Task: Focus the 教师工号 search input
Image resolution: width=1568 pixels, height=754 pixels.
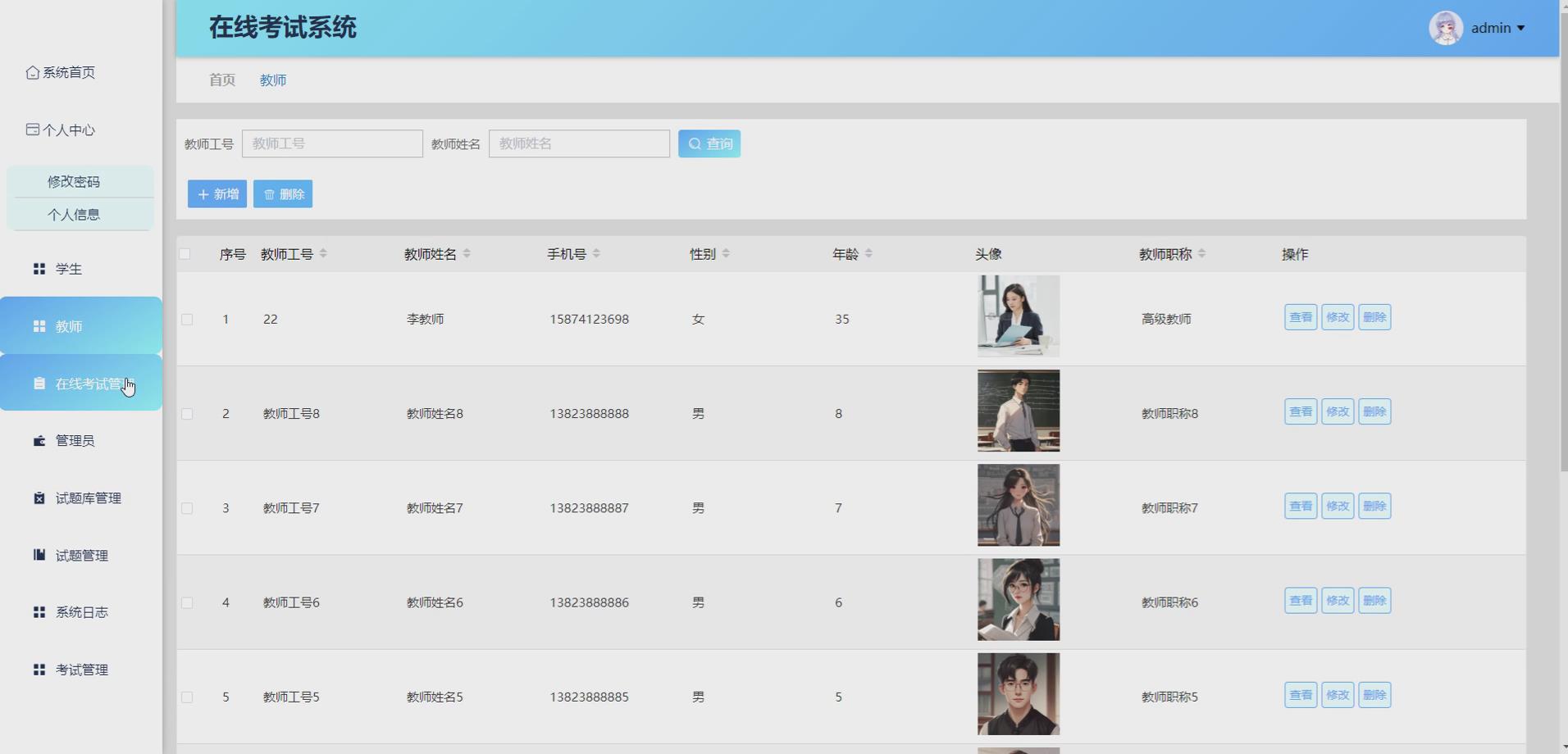Action: [332, 143]
